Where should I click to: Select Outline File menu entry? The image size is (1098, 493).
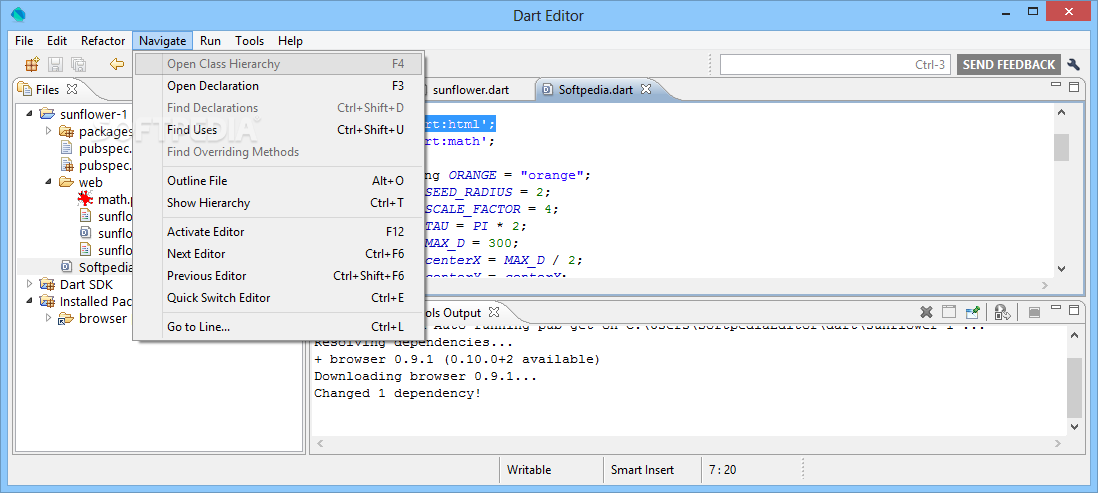point(279,181)
